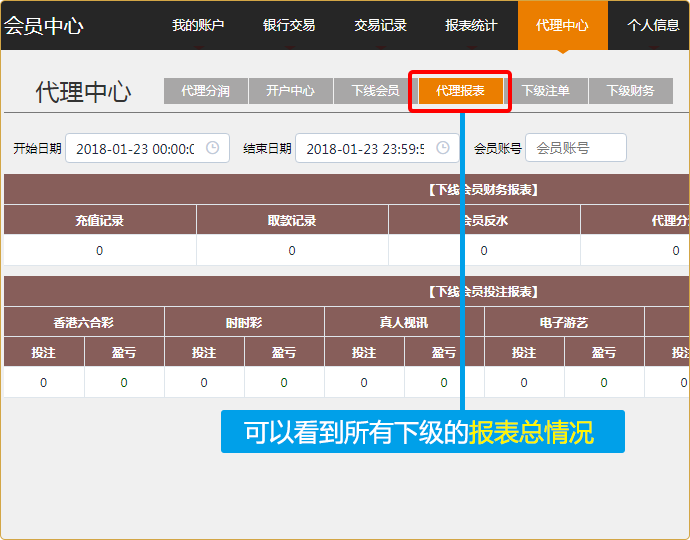The width and height of the screenshot is (690, 540).
Task: Open the 下线会员 tab
Action: [x=376, y=91]
